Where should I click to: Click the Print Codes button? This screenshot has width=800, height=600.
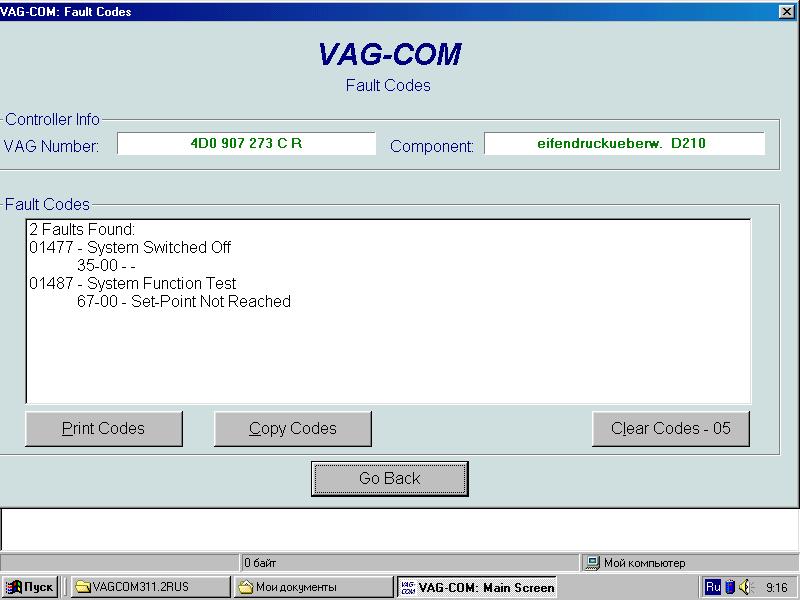(103, 429)
